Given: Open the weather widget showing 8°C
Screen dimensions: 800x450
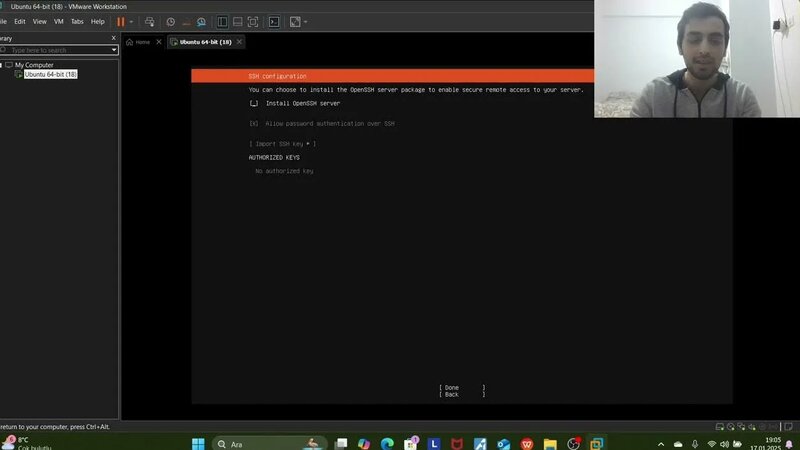Looking at the screenshot, I should tap(26, 443).
